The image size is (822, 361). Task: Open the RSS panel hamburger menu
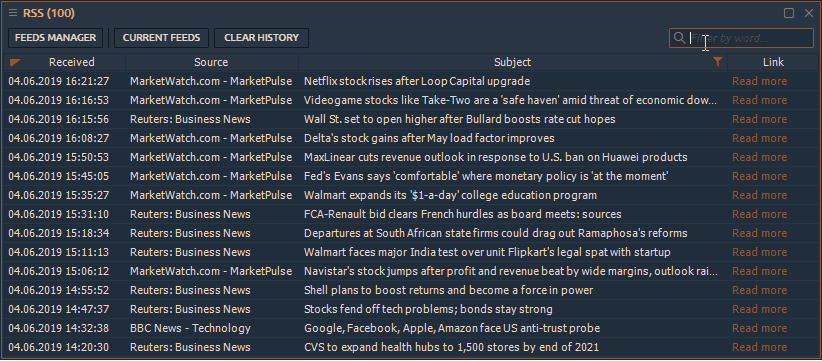click(13, 13)
